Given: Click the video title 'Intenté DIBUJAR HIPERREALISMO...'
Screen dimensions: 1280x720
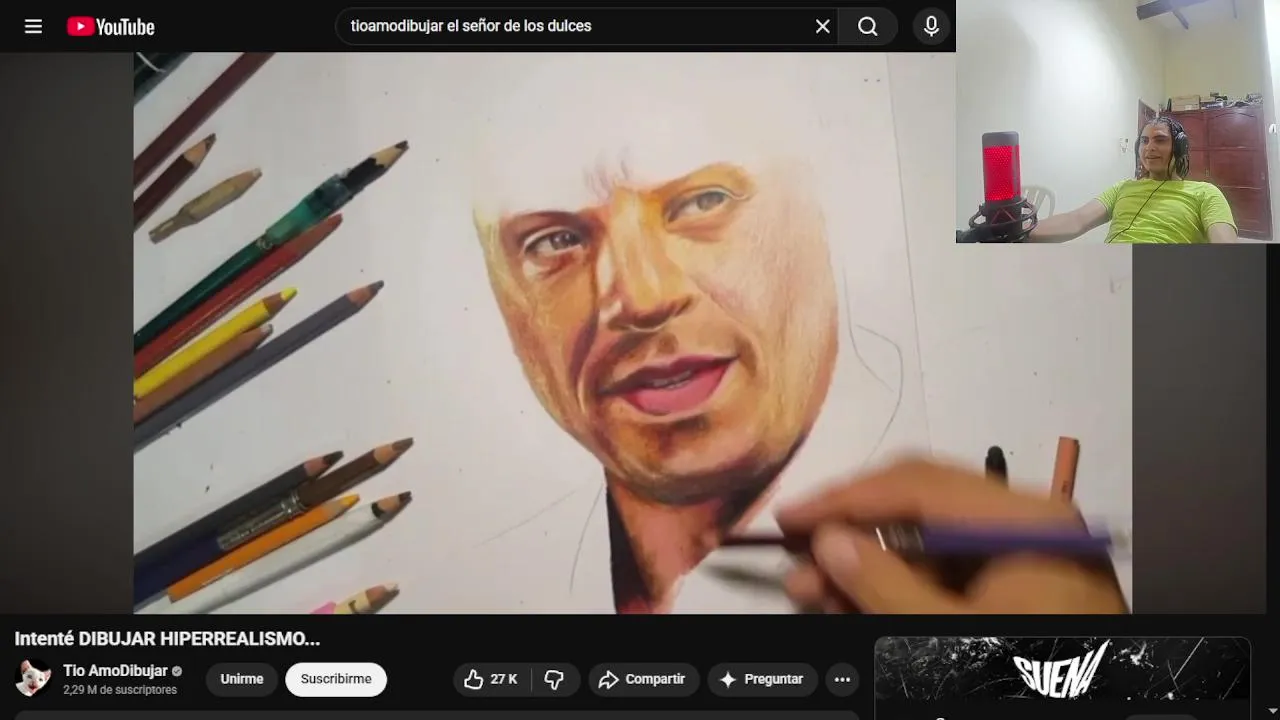Looking at the screenshot, I should [x=167, y=639].
